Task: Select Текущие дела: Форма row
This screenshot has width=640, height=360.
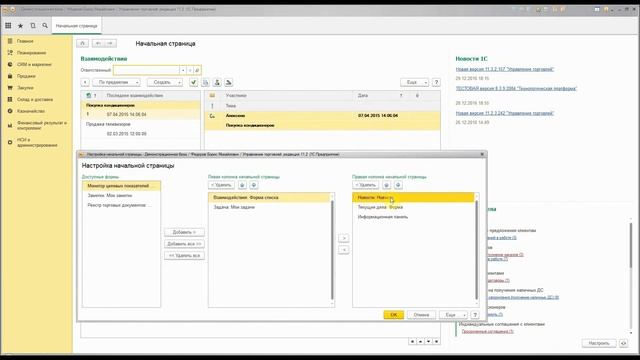Action: pos(413,207)
